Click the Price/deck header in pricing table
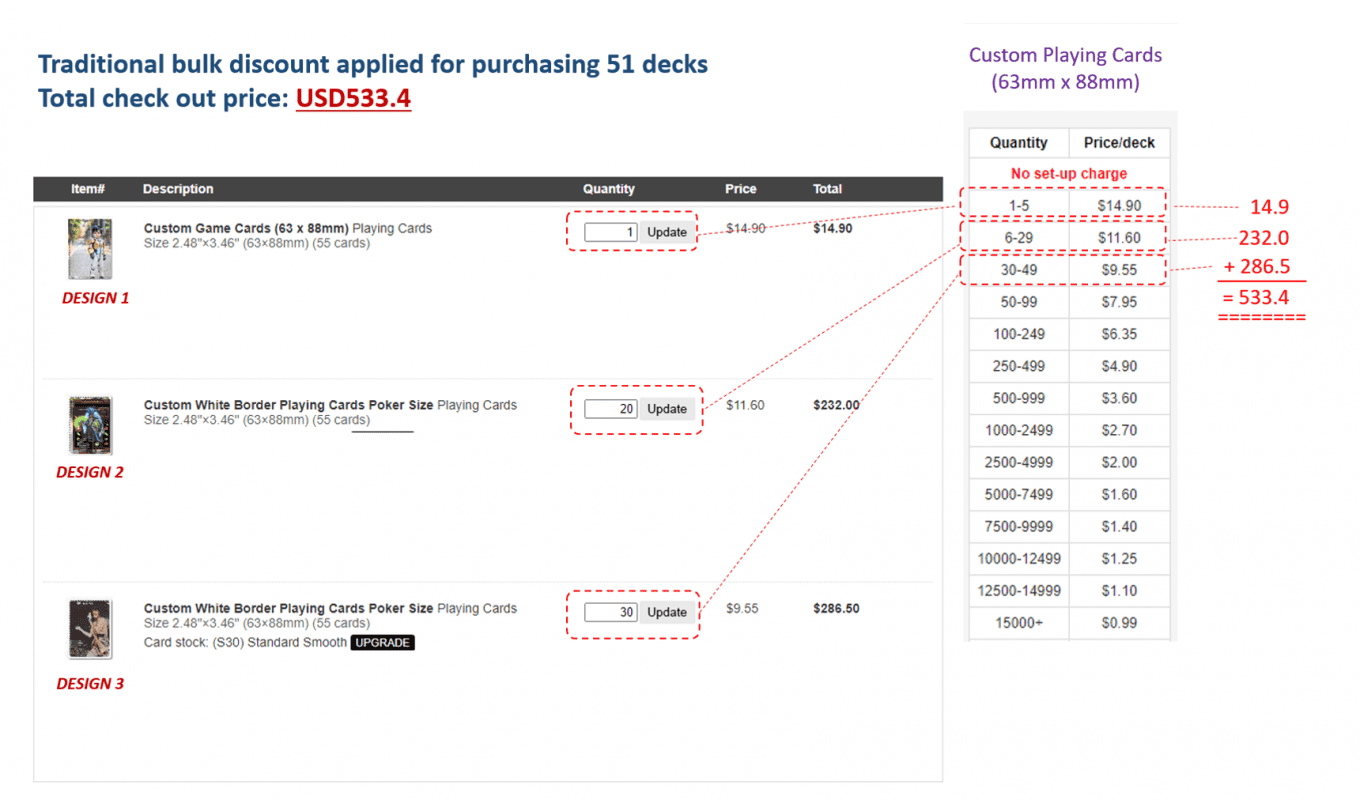This screenshot has width=1360, height=800. [x=1119, y=143]
